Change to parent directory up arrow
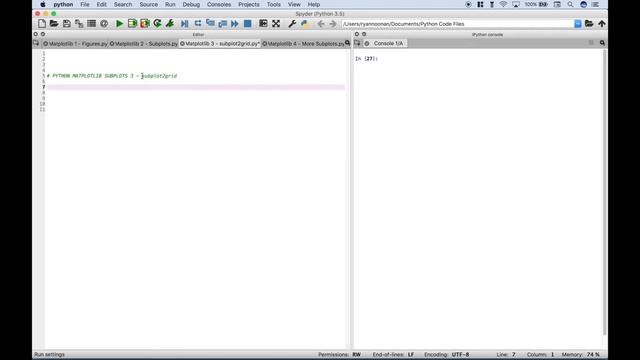The height and width of the screenshot is (360, 640). (x=602, y=24)
